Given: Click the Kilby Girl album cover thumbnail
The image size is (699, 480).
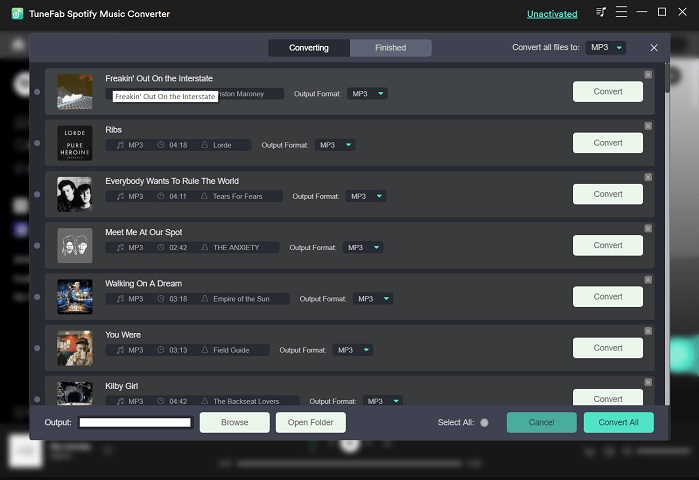Looking at the screenshot, I should click(75, 393).
